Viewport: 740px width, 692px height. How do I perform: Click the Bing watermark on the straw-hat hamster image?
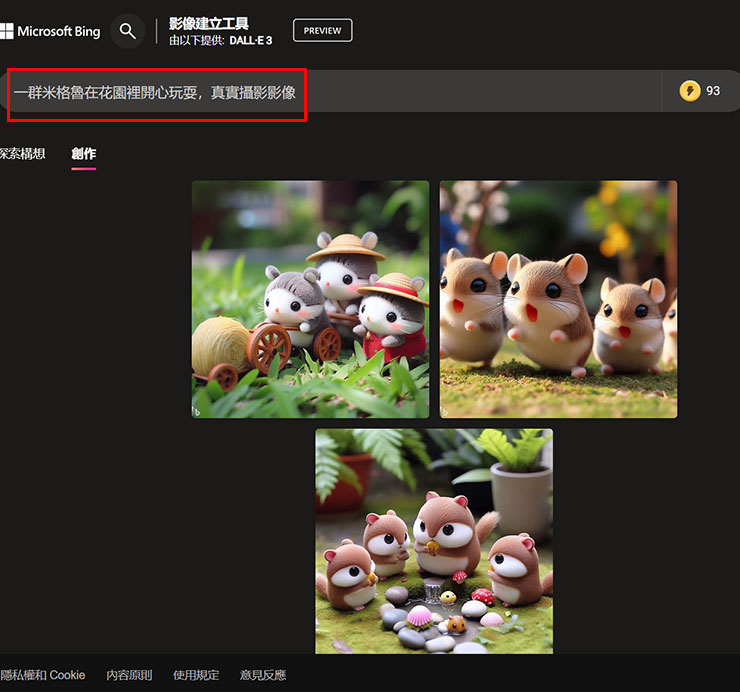(x=197, y=410)
